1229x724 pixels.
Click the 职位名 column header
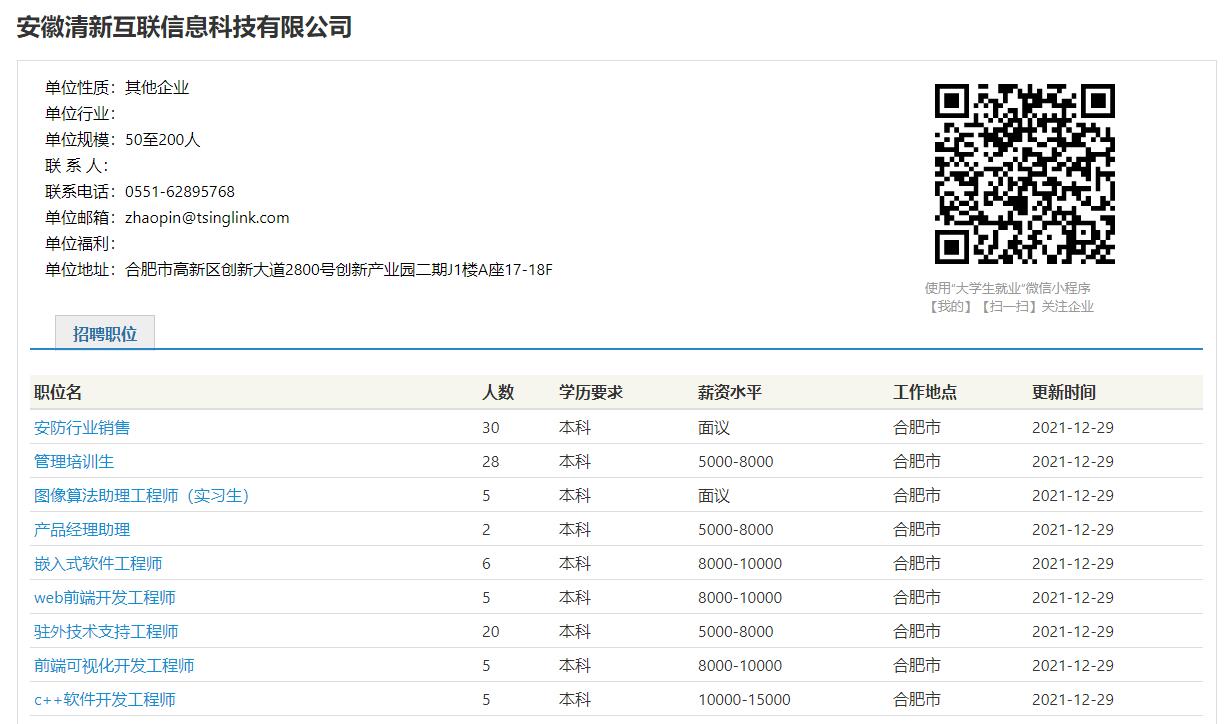click(x=58, y=393)
